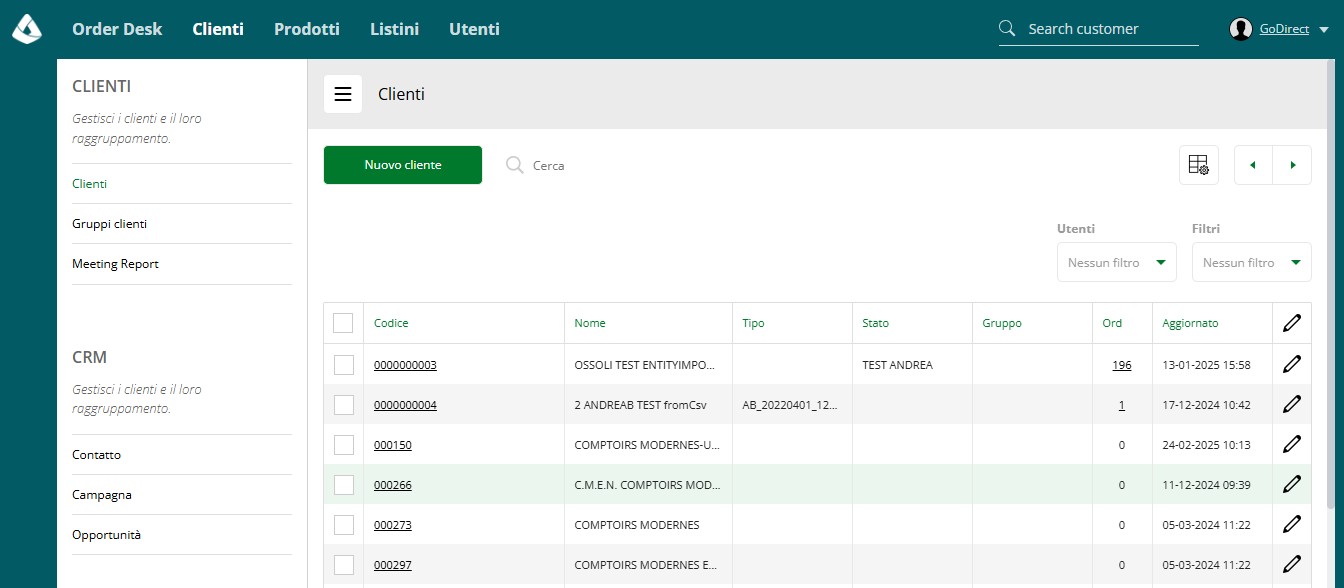Image resolution: width=1344 pixels, height=588 pixels.
Task: Go to next page arrow
Action: [1292, 165]
